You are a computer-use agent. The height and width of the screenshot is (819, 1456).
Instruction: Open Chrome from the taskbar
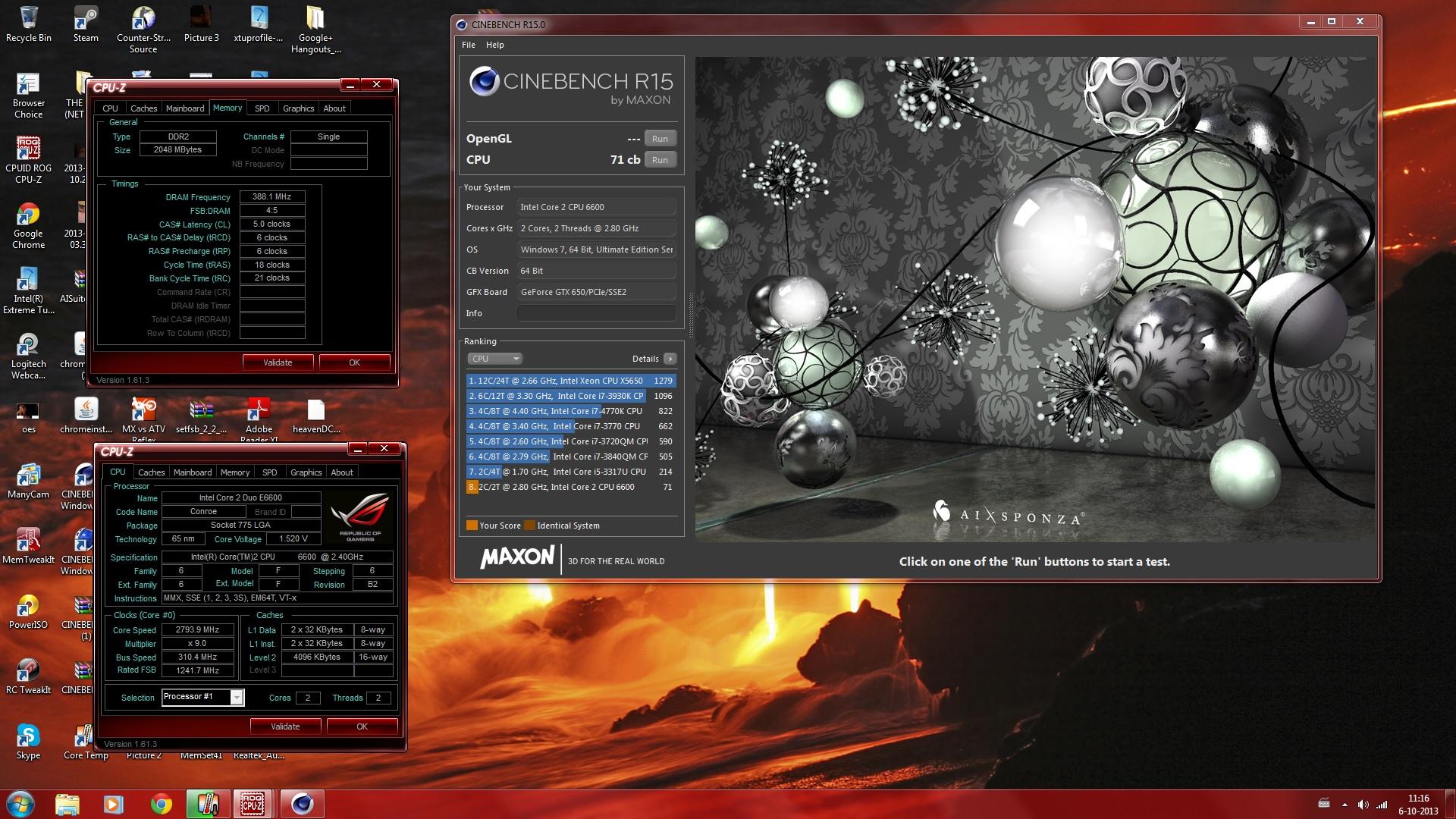tap(161, 804)
